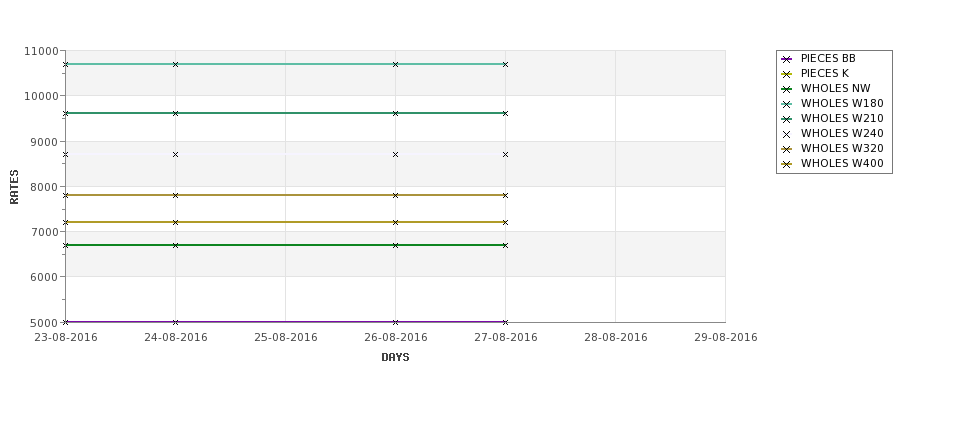Select the 25-08-2016 x-axis date label
The image size is (975, 429).
[x=286, y=338]
